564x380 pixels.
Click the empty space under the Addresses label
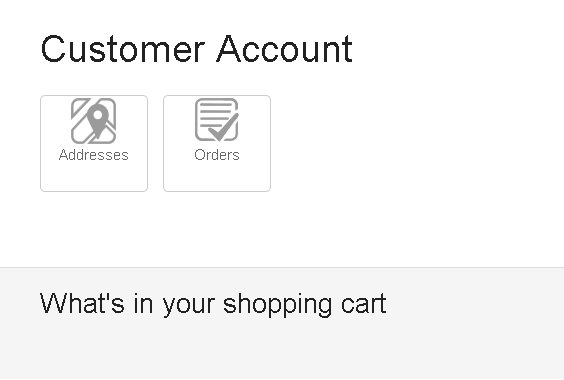click(94, 176)
